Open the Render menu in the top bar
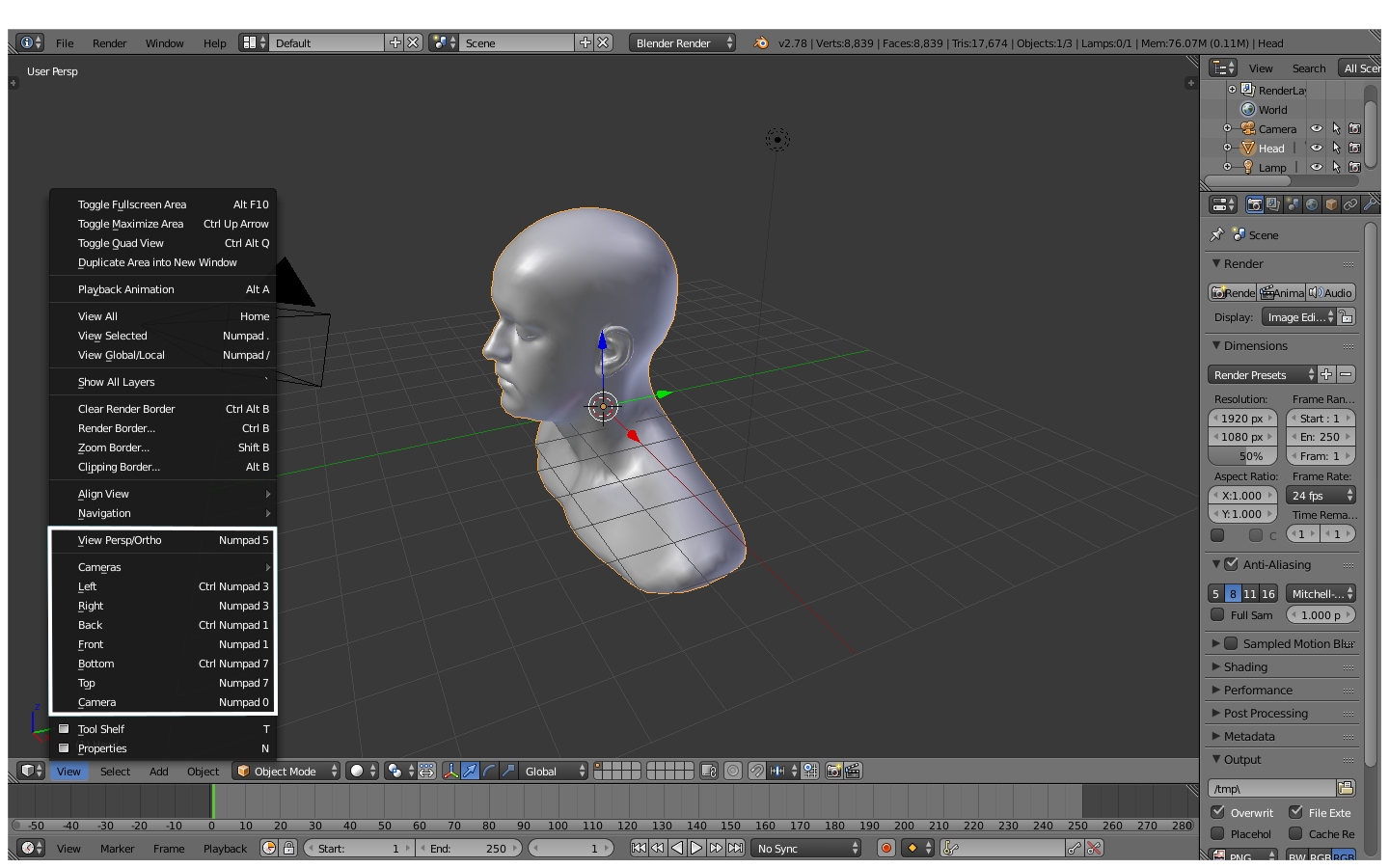The image size is (1389, 868). tap(109, 42)
